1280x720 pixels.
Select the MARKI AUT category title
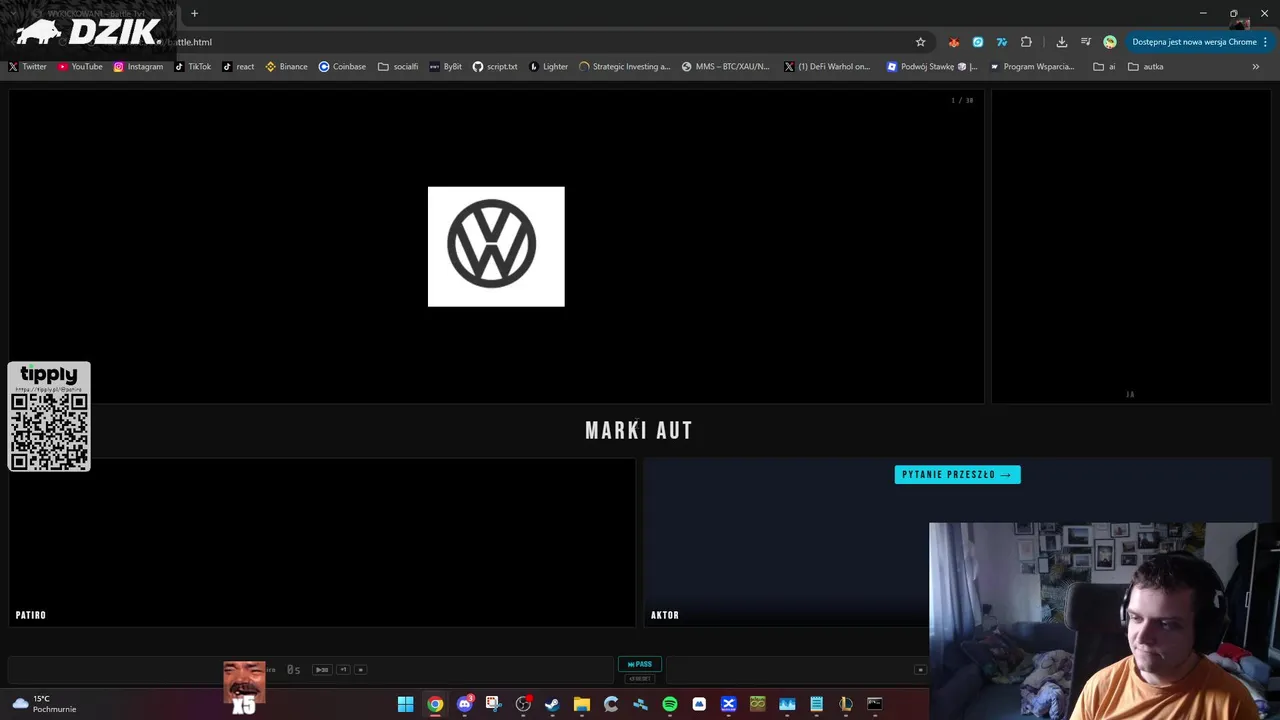tap(639, 431)
